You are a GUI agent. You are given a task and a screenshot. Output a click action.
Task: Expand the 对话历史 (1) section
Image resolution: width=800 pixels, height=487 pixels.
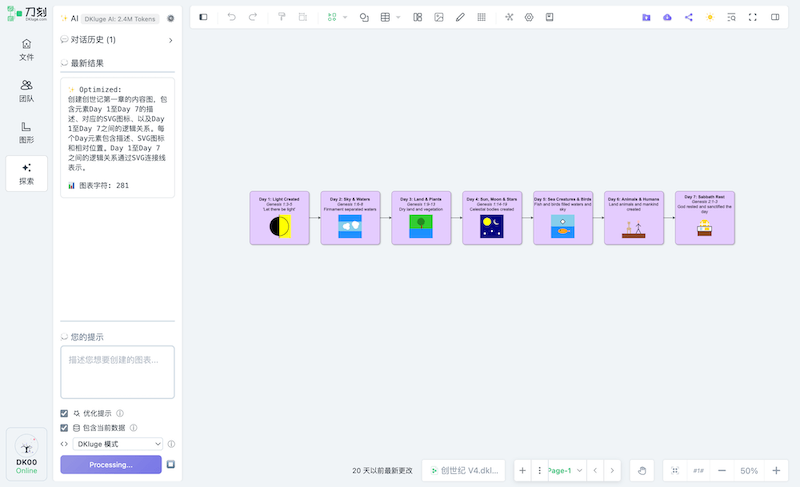pyautogui.click(x=170, y=40)
